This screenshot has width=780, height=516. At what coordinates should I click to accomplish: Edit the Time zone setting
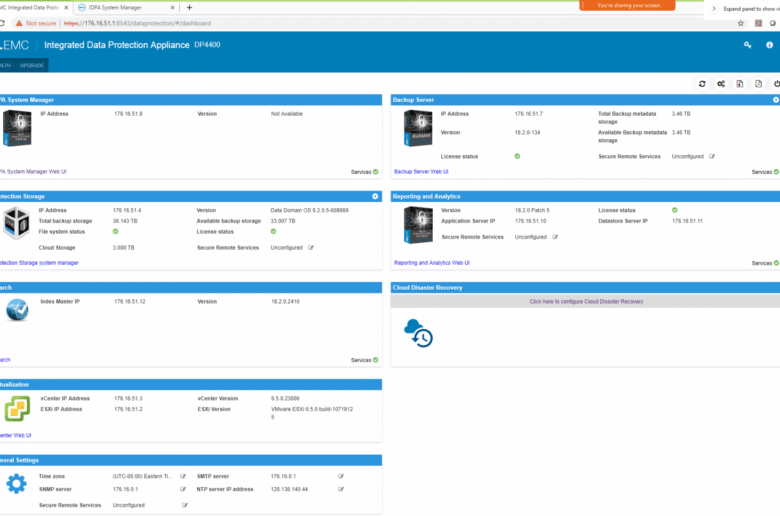coord(183,476)
